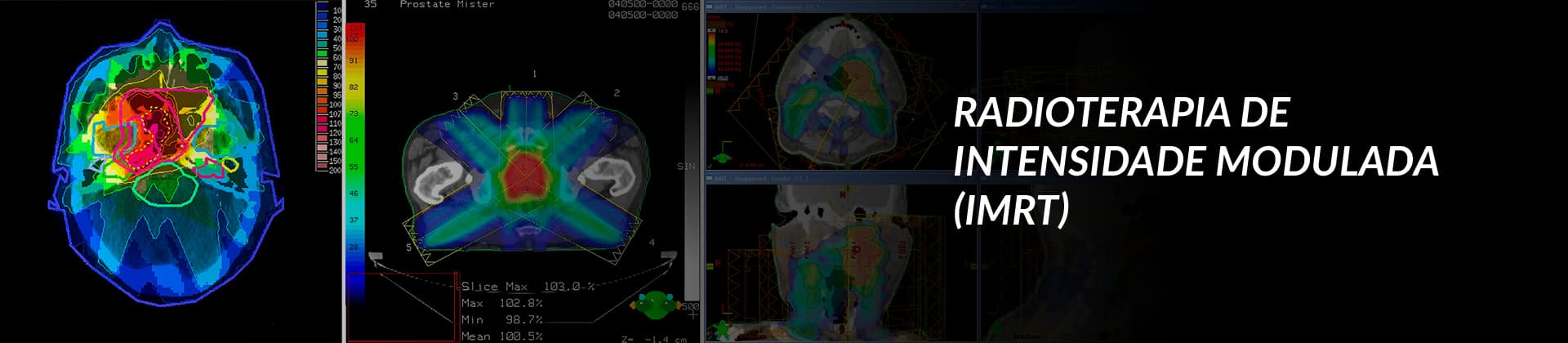The width and height of the screenshot is (1568, 343).
Task: Click the 'Slice Max 103.0%' readout
Action: coord(528,287)
